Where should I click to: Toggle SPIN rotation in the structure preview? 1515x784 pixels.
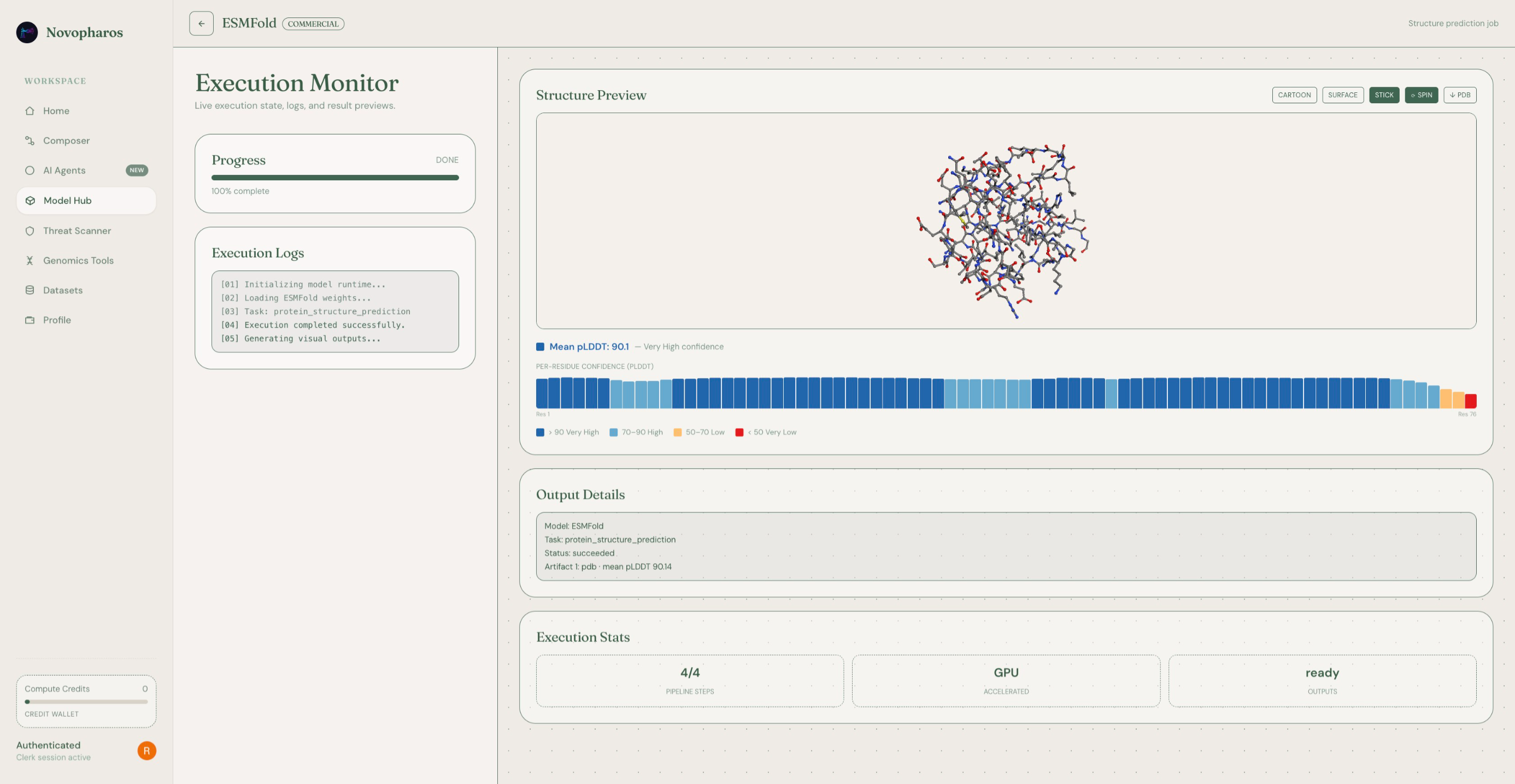coord(1422,95)
